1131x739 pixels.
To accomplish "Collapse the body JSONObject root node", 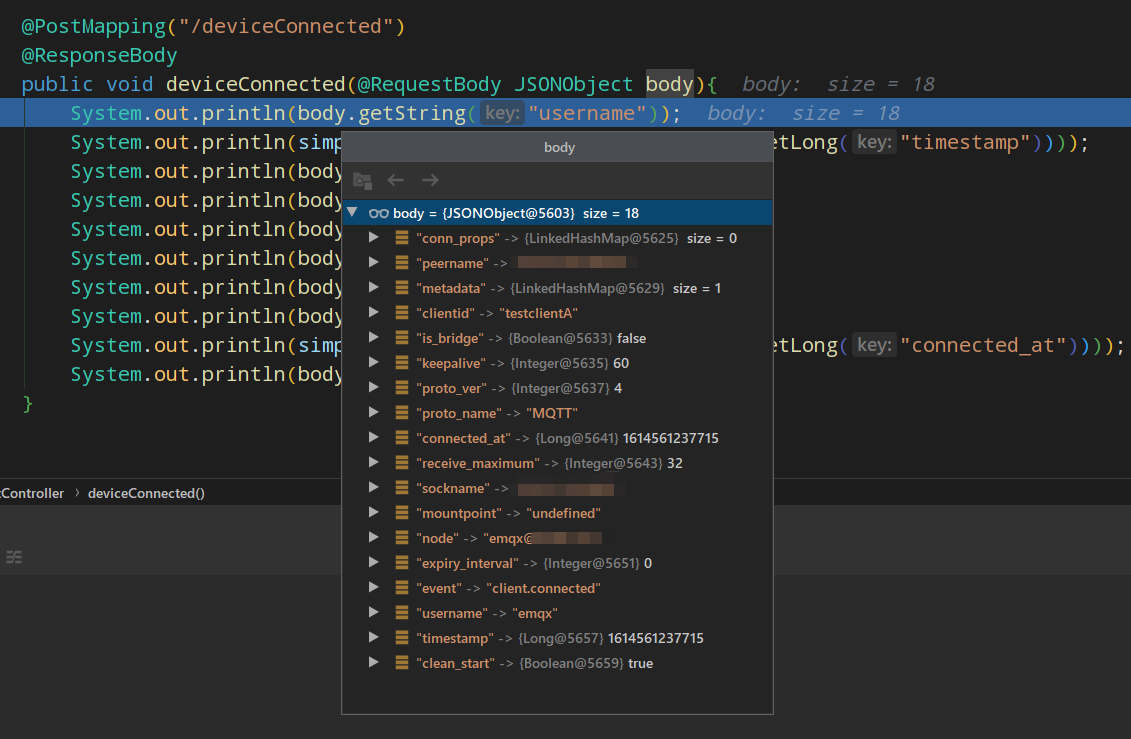I will (352, 213).
